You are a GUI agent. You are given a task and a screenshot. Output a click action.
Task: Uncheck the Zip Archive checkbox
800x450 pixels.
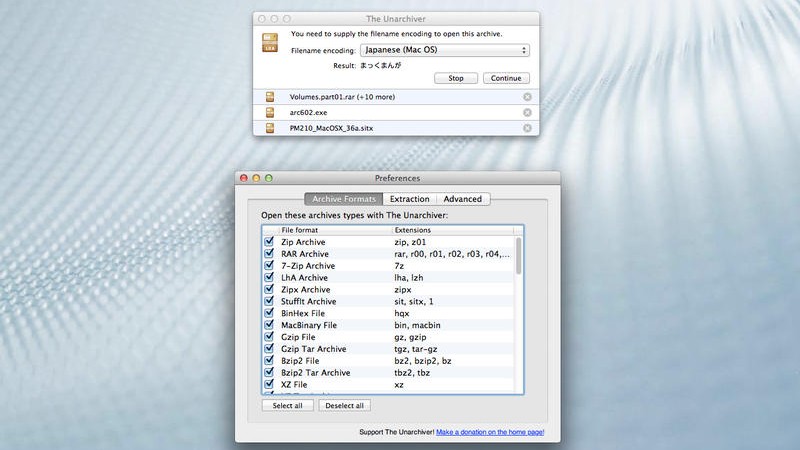(x=268, y=242)
